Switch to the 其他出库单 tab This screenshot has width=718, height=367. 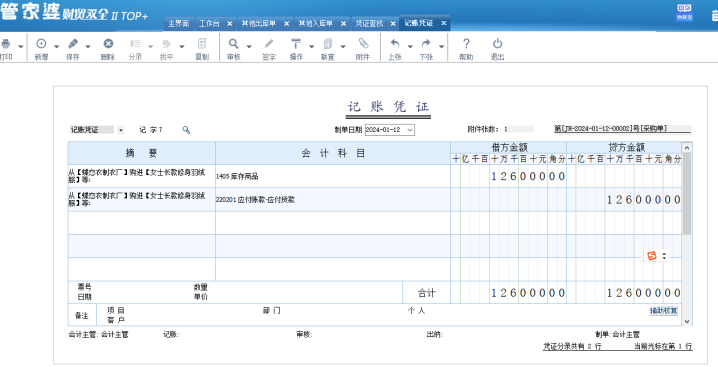[x=259, y=23]
